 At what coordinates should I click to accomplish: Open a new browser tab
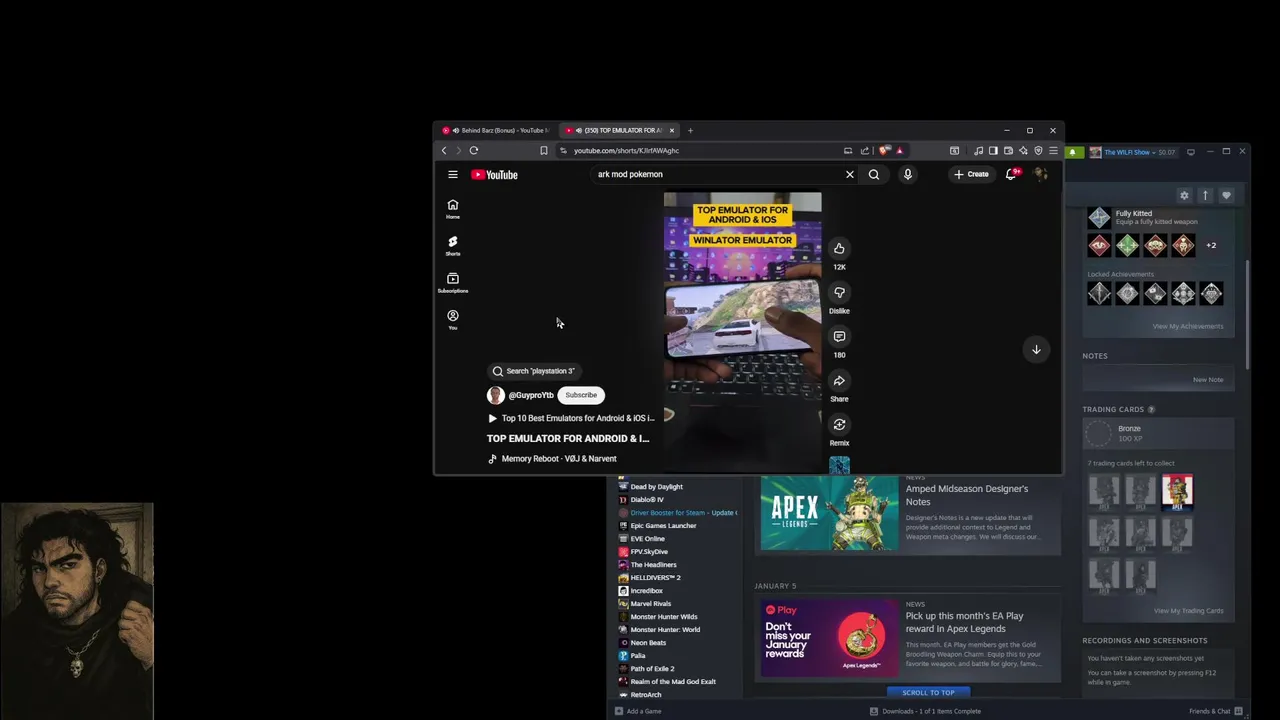tap(690, 130)
